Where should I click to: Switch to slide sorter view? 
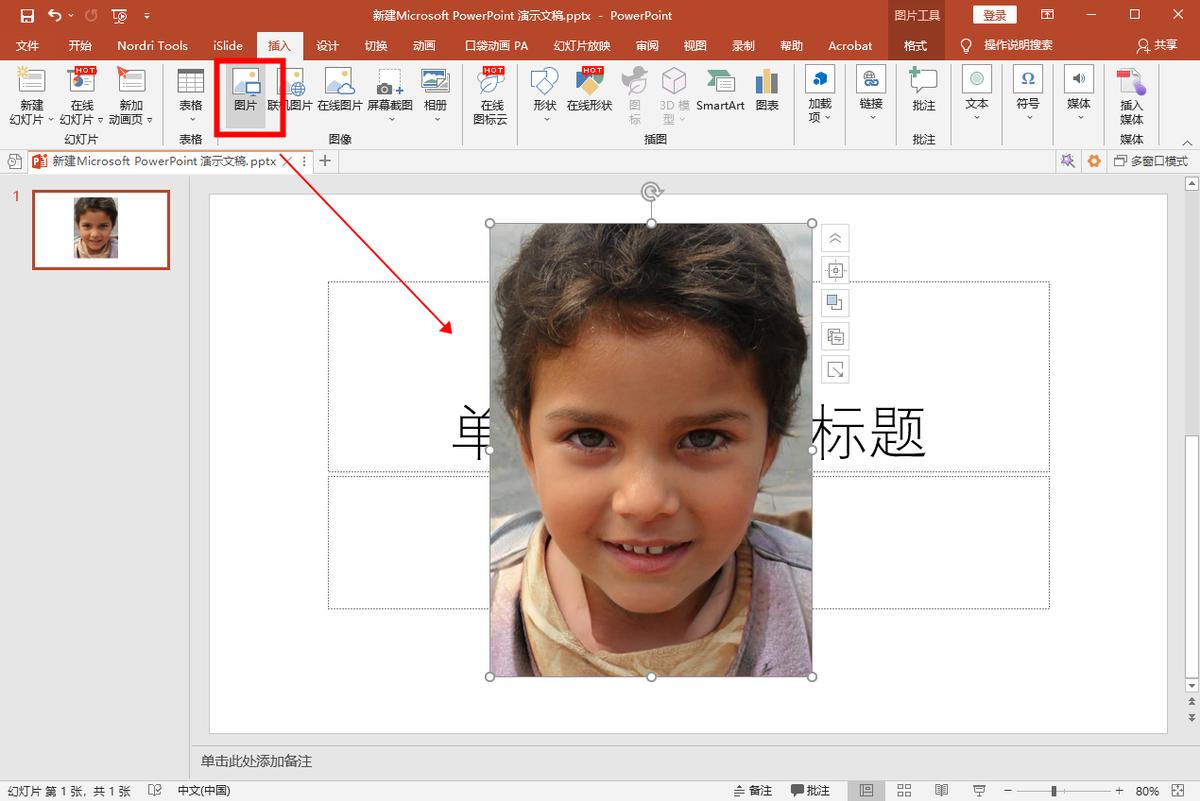(x=904, y=791)
